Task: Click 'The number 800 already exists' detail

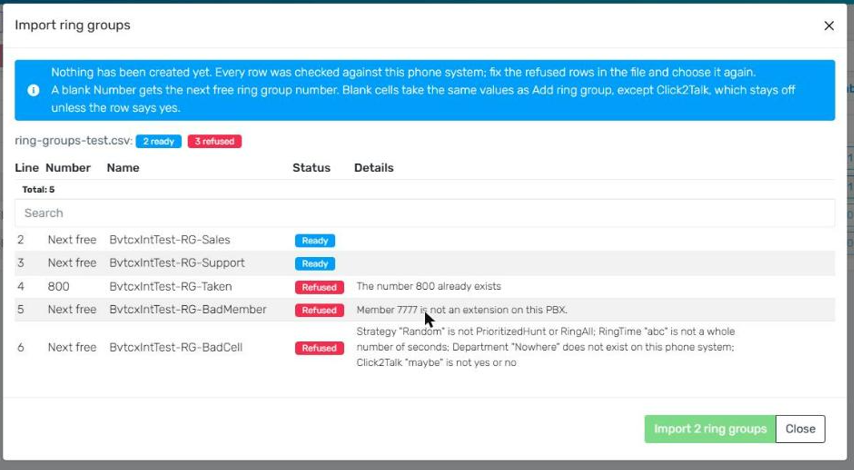Action: pyautogui.click(x=429, y=286)
